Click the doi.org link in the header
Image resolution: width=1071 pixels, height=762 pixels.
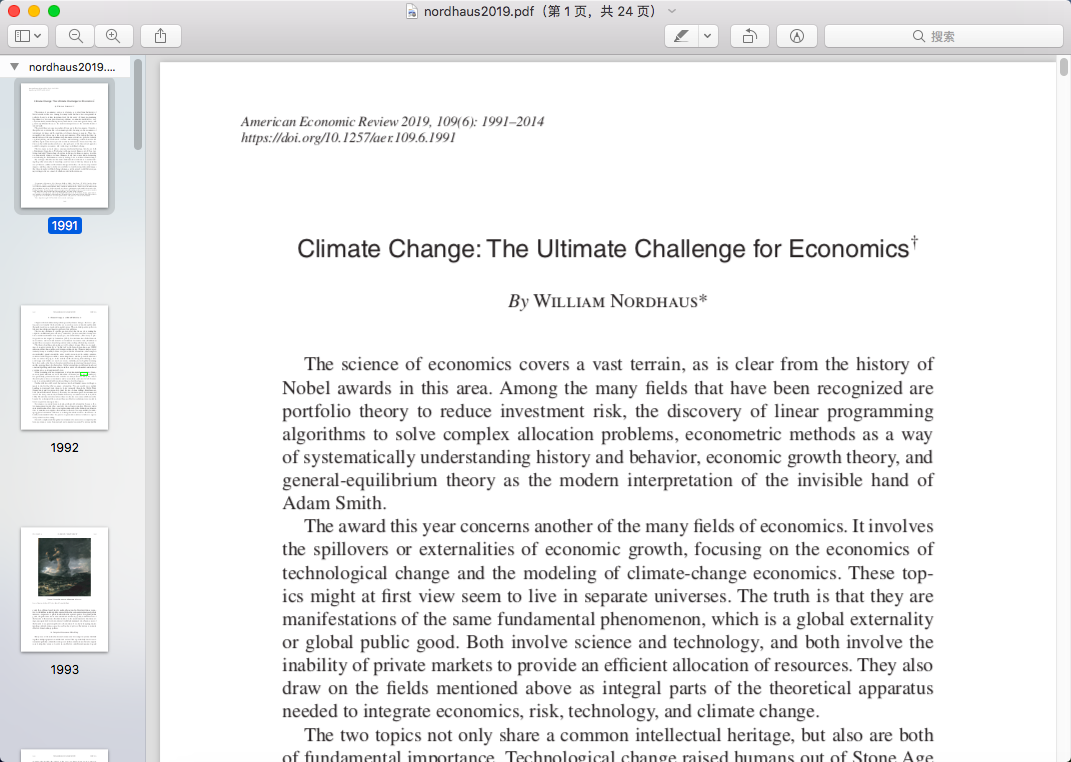pyautogui.click(x=348, y=137)
